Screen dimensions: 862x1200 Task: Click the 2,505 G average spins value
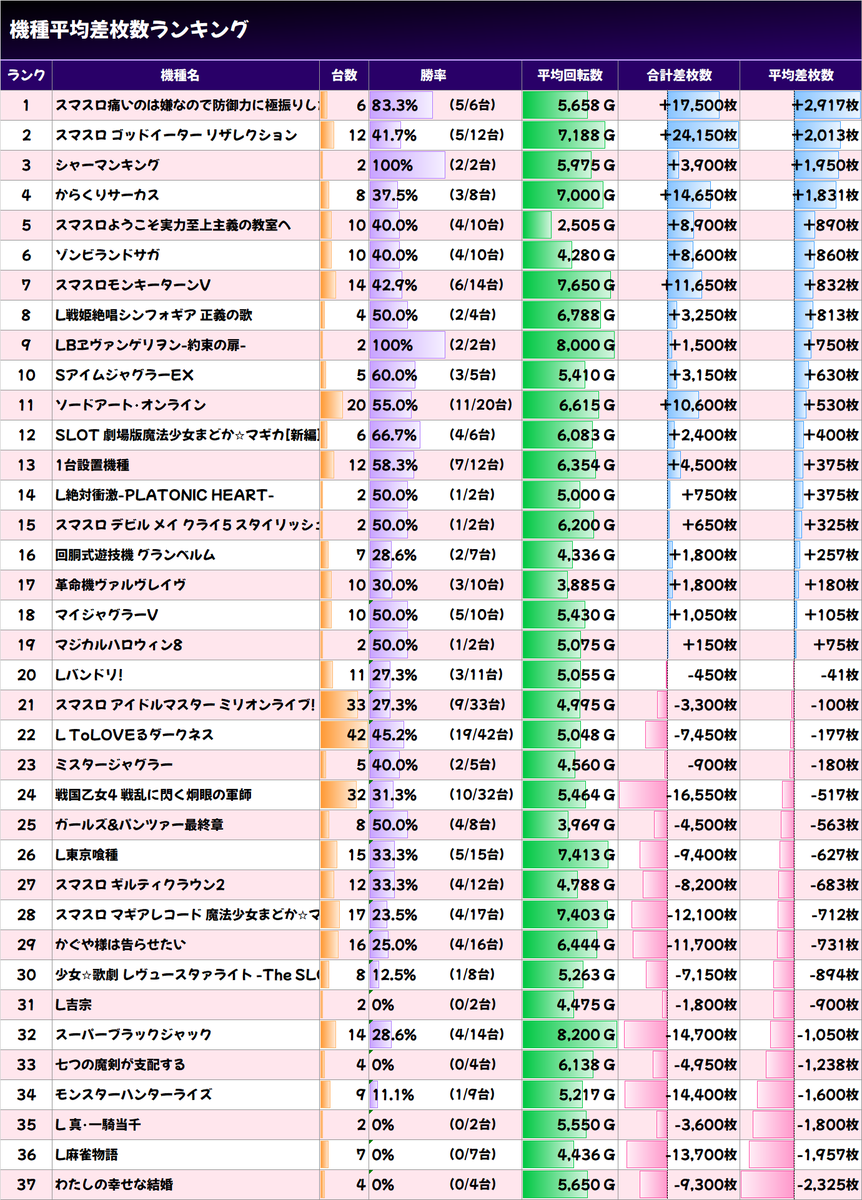586,225
